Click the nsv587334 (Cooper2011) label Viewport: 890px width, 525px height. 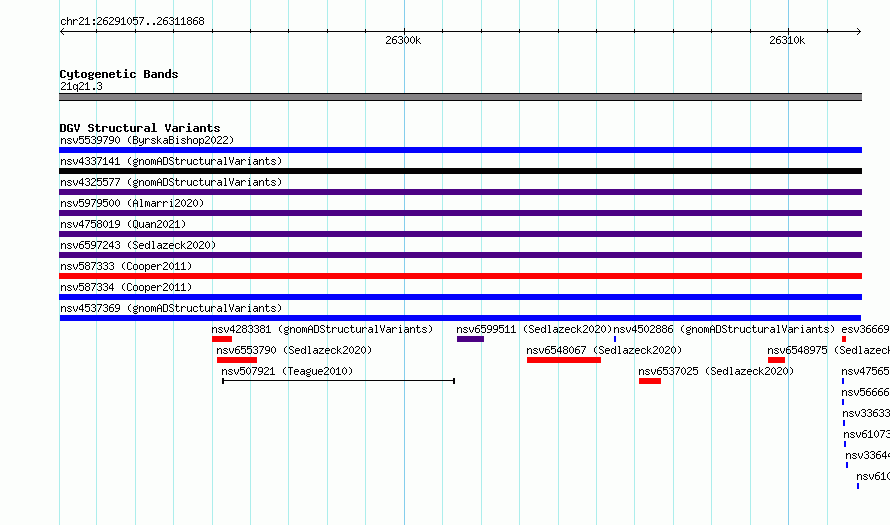(x=126, y=287)
